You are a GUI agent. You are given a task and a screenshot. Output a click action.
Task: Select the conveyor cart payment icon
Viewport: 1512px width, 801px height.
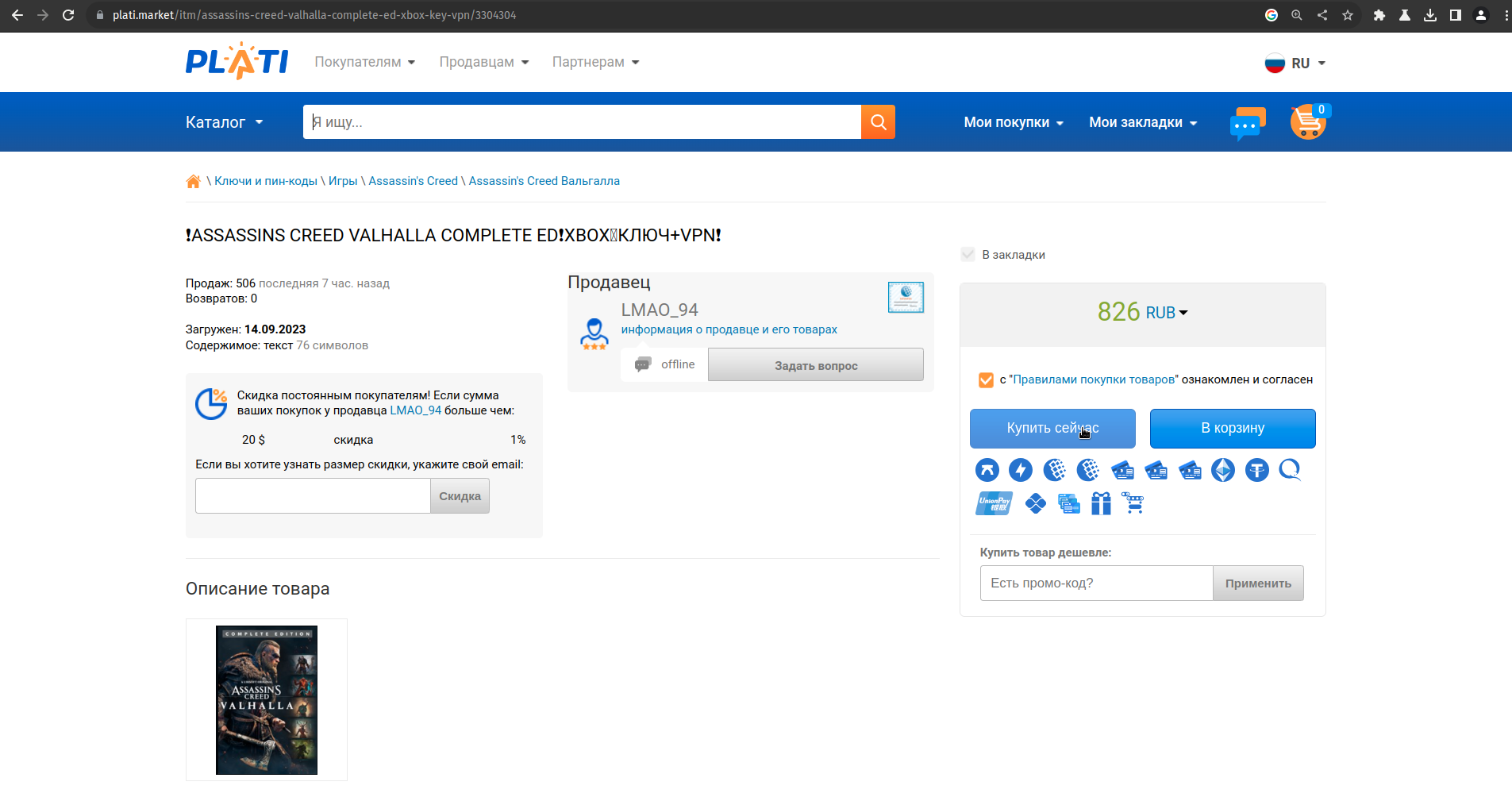point(1133,503)
